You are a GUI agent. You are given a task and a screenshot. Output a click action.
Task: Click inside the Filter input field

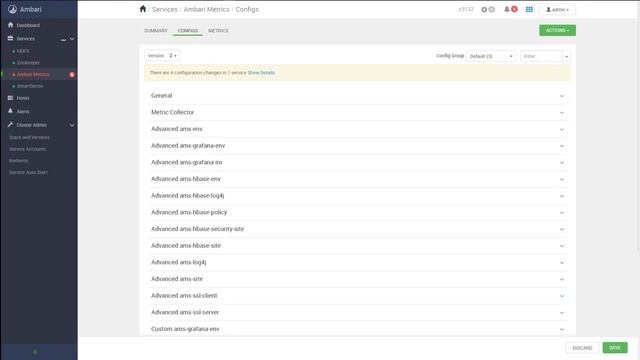(x=542, y=56)
